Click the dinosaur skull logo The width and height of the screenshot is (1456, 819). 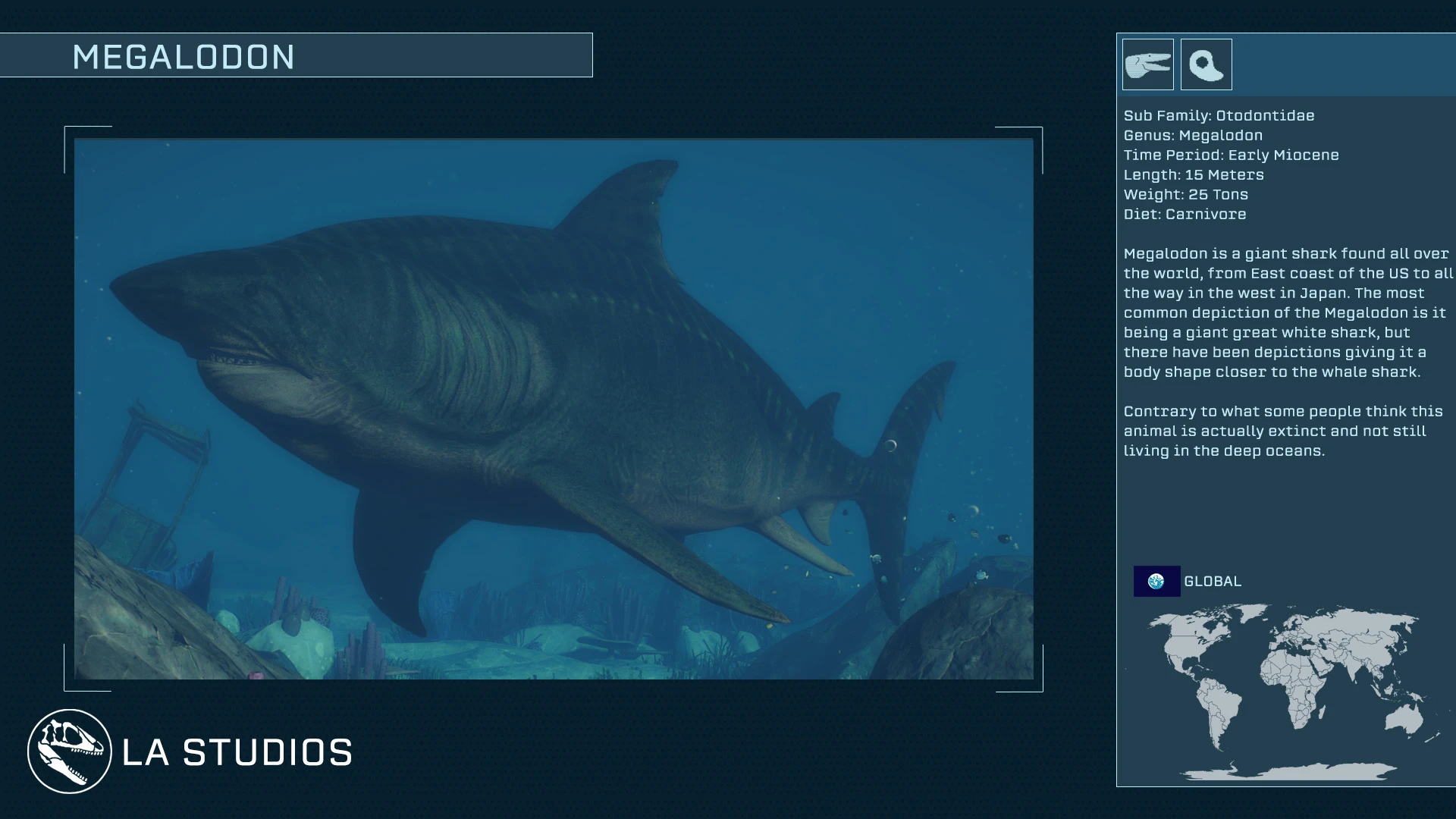pyautogui.click(x=69, y=752)
